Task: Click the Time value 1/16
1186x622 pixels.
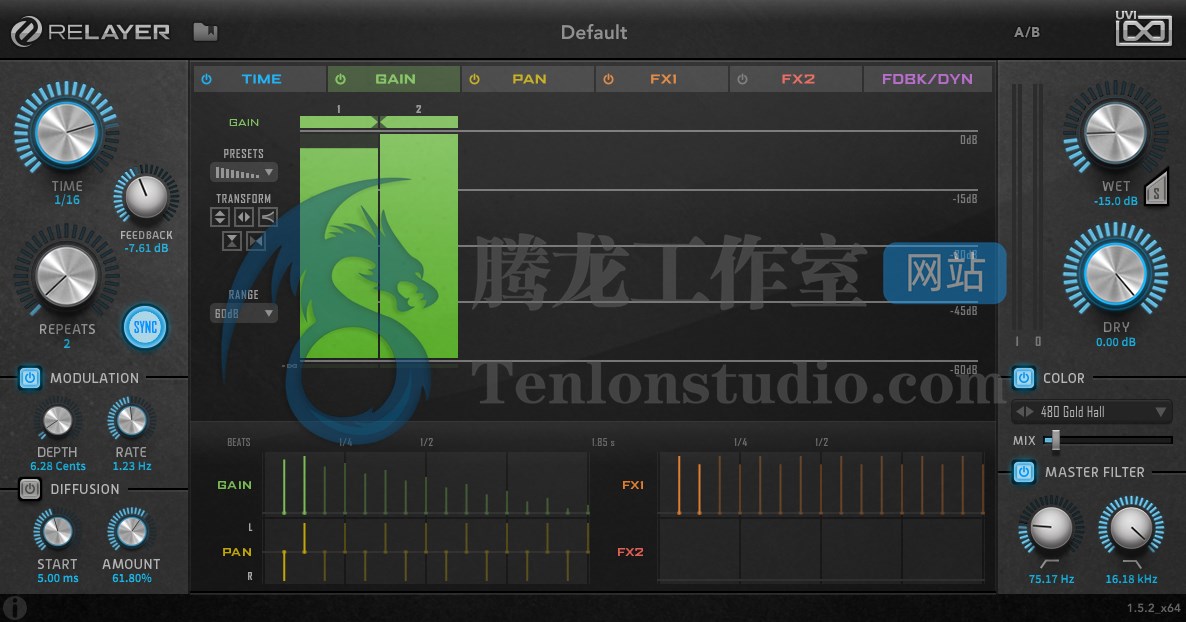Action: [67, 200]
